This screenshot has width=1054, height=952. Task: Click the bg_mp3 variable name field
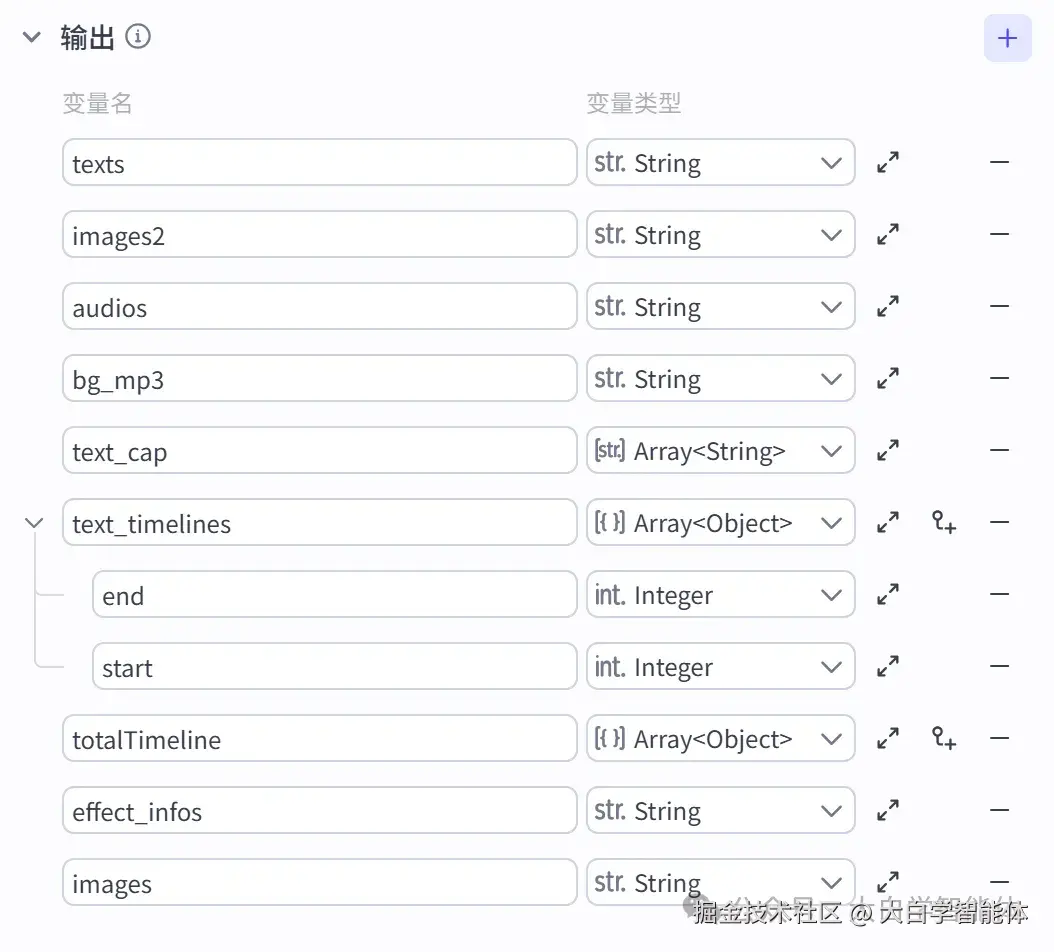click(319, 378)
